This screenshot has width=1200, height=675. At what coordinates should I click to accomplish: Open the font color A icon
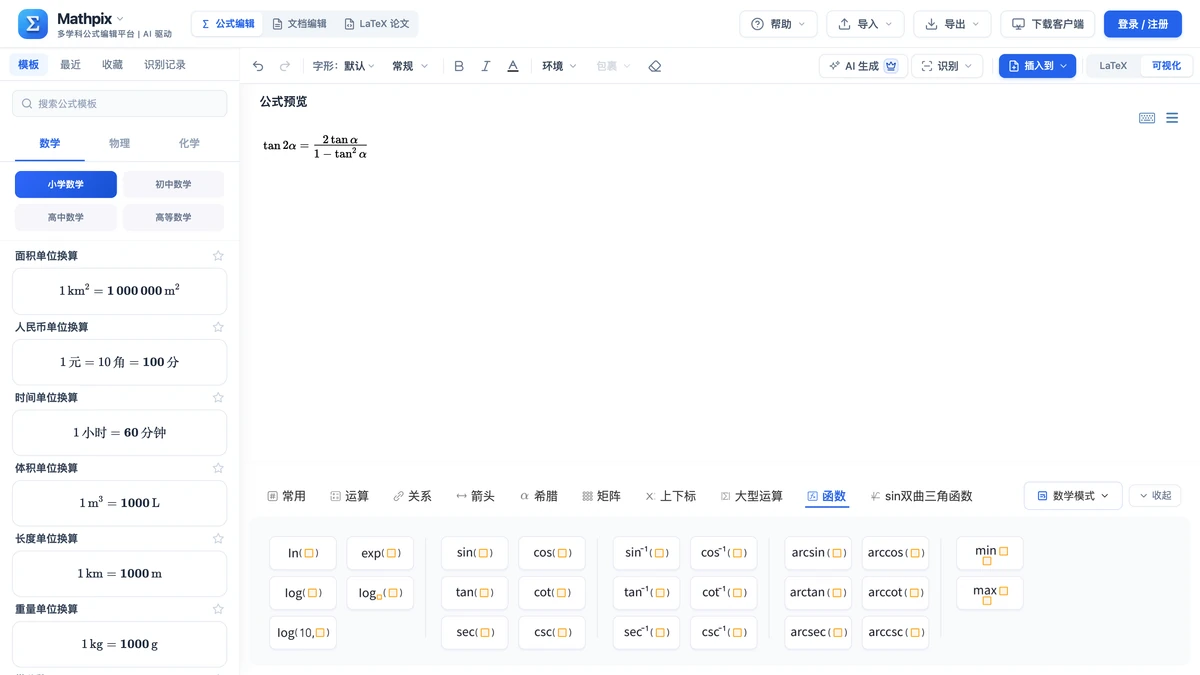513,66
